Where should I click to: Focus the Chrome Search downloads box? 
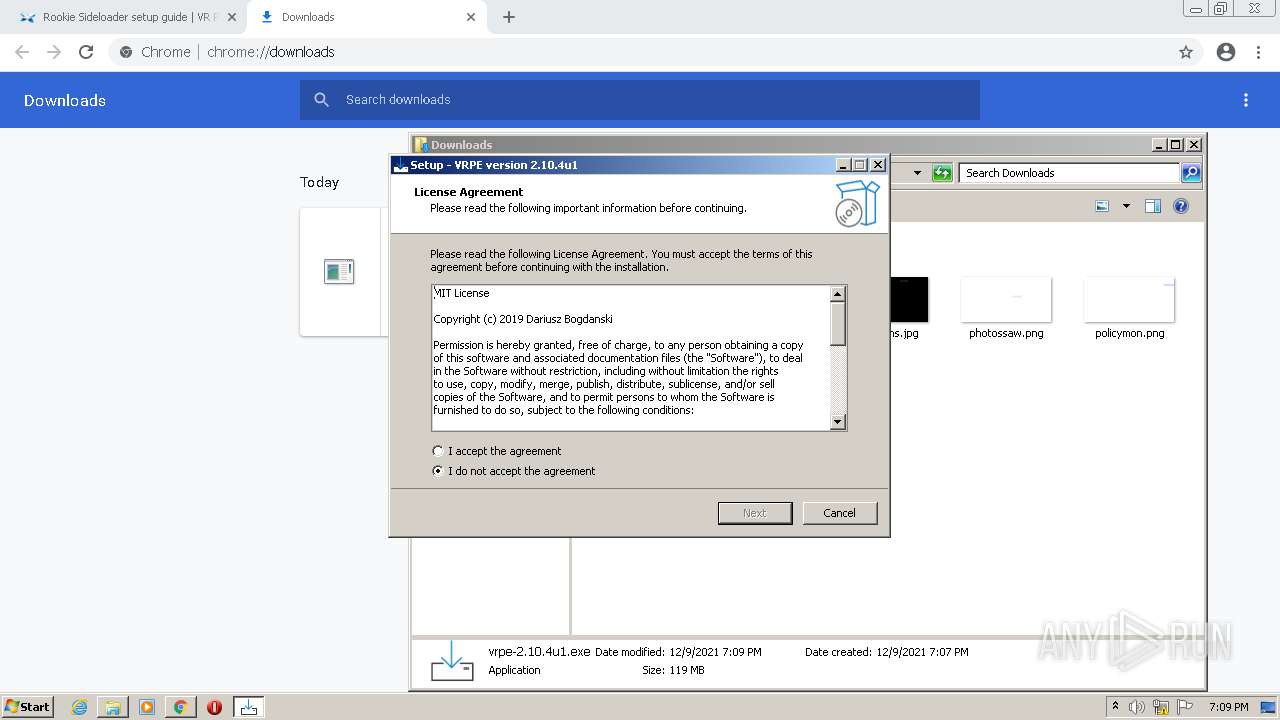[x=640, y=100]
